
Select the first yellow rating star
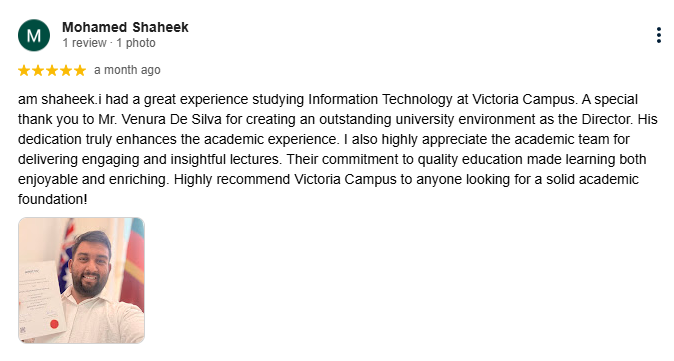24,70
